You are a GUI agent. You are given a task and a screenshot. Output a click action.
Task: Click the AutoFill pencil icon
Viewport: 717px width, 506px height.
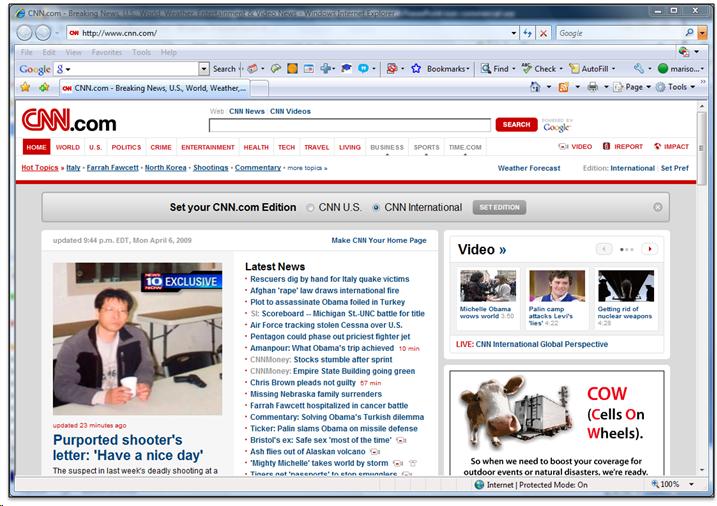click(x=574, y=69)
